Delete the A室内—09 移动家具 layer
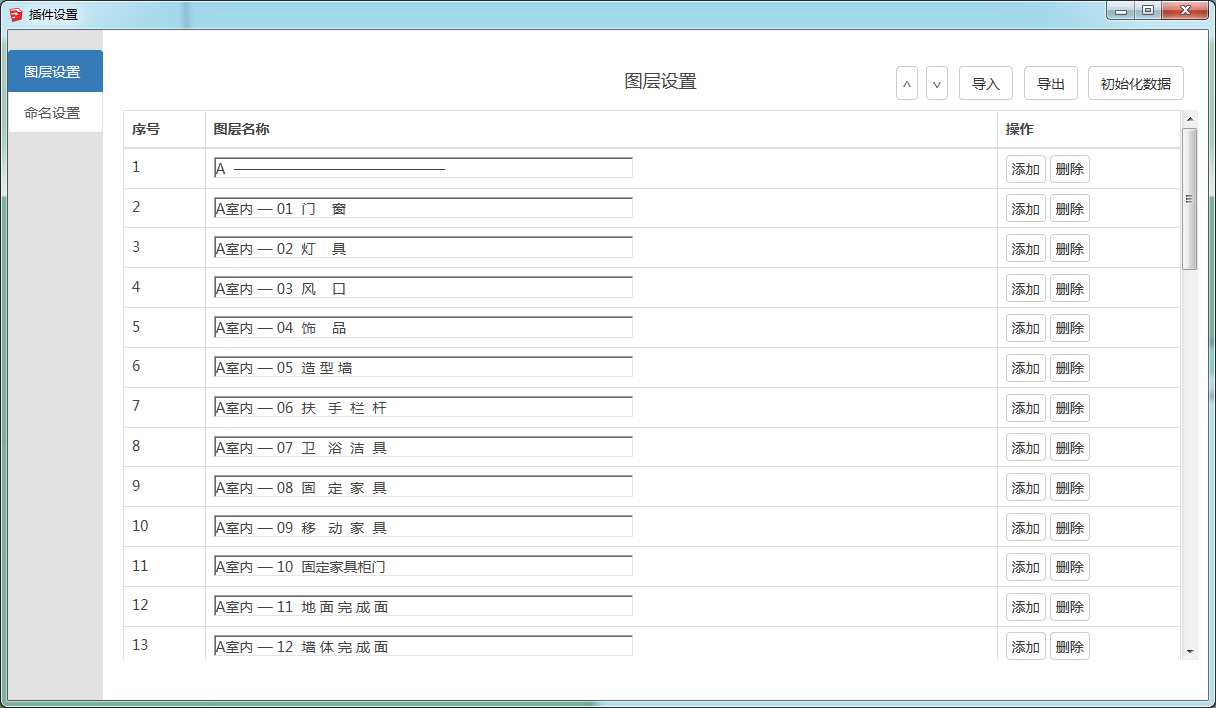 point(1069,527)
